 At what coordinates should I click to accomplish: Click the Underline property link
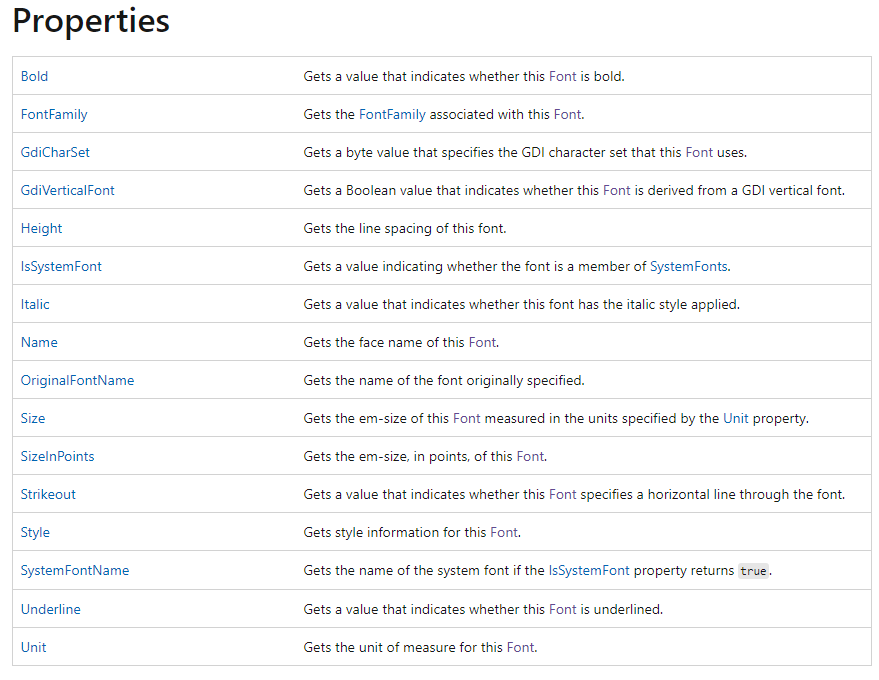pos(50,608)
